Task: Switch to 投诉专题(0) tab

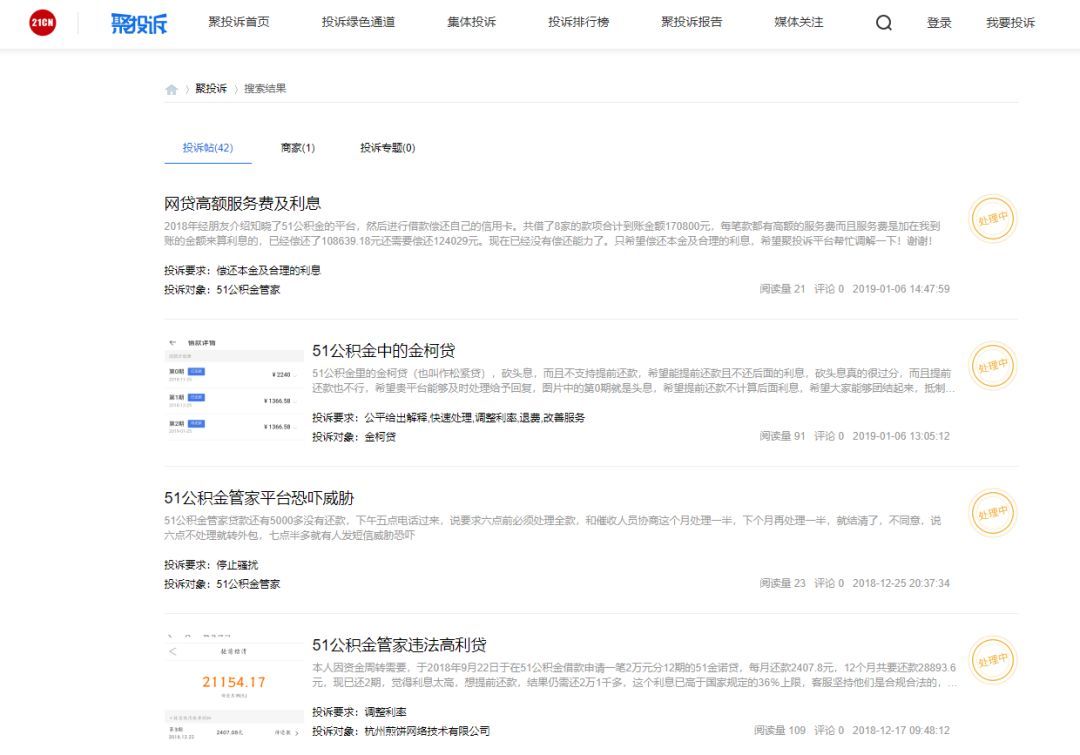Action: [x=387, y=147]
